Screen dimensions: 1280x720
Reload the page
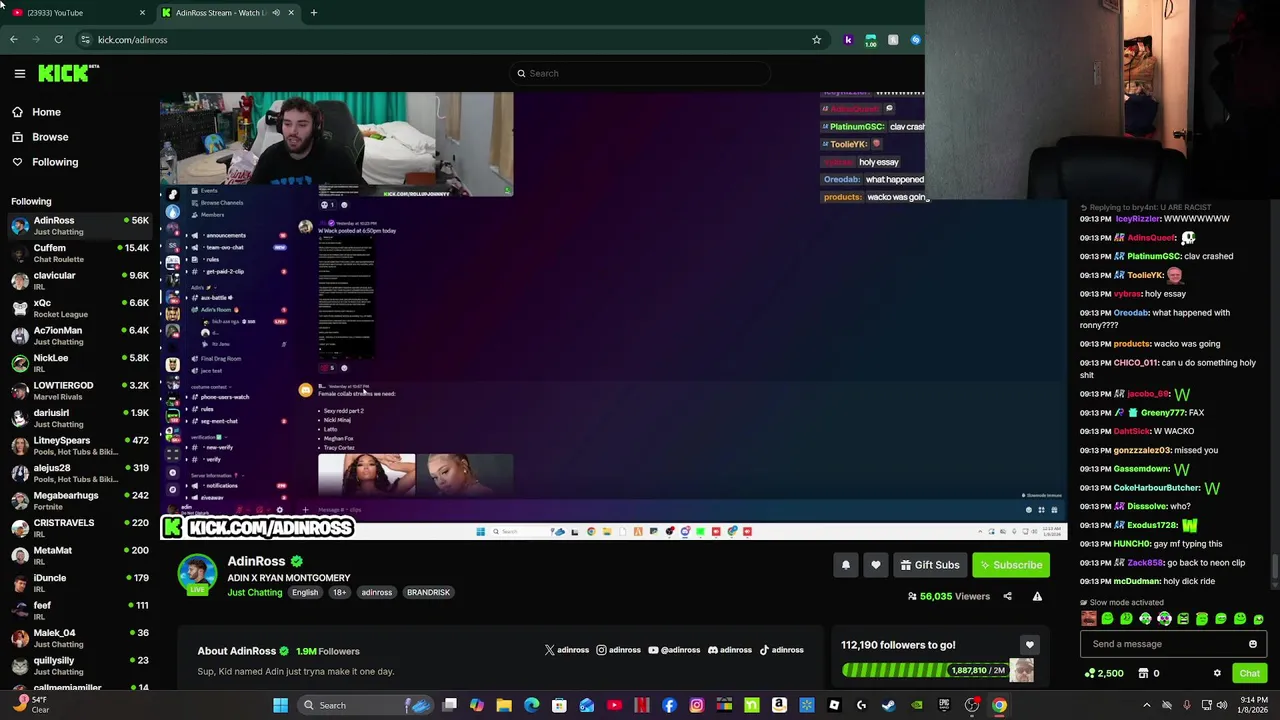58,40
